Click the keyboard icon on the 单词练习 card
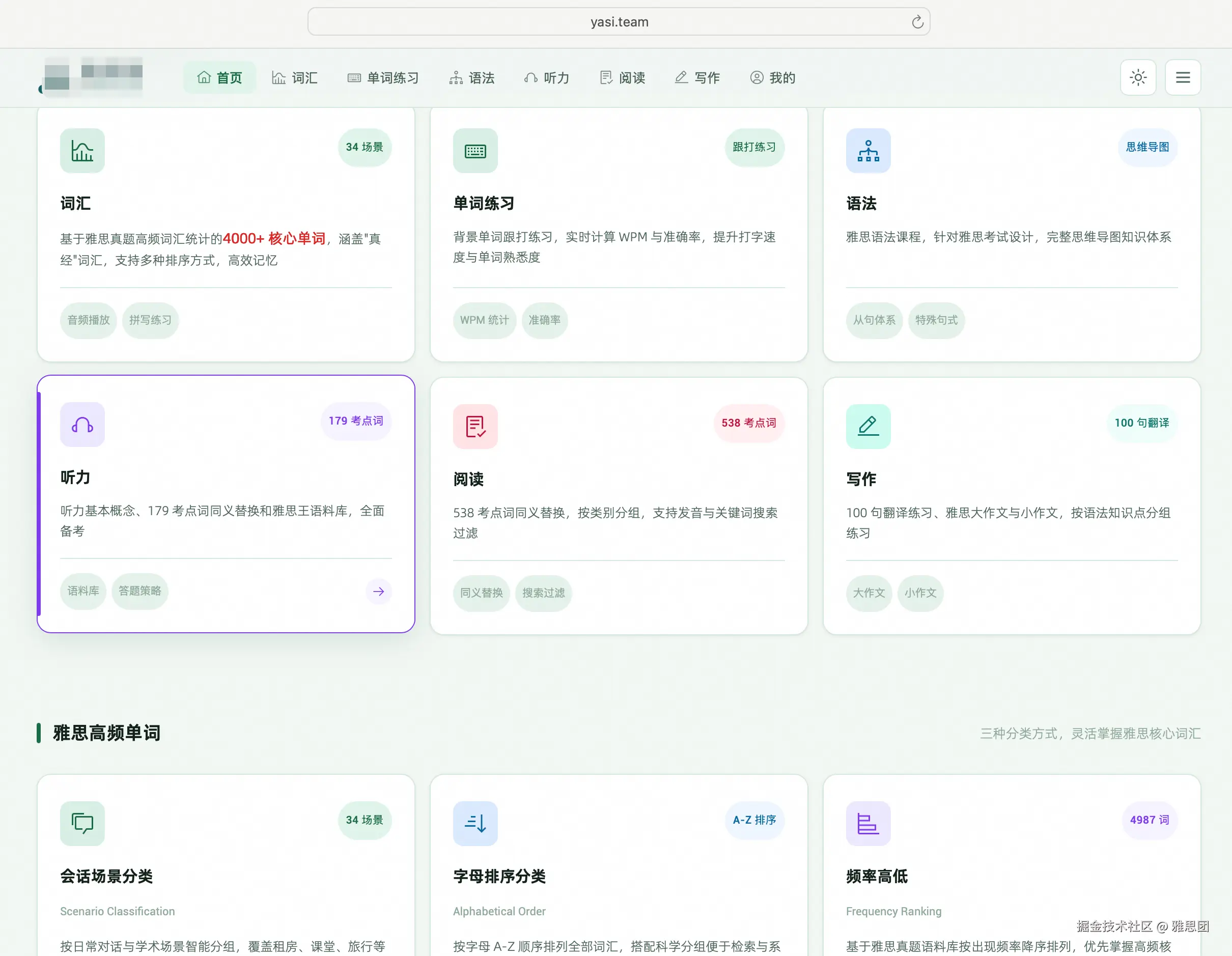 (x=475, y=151)
